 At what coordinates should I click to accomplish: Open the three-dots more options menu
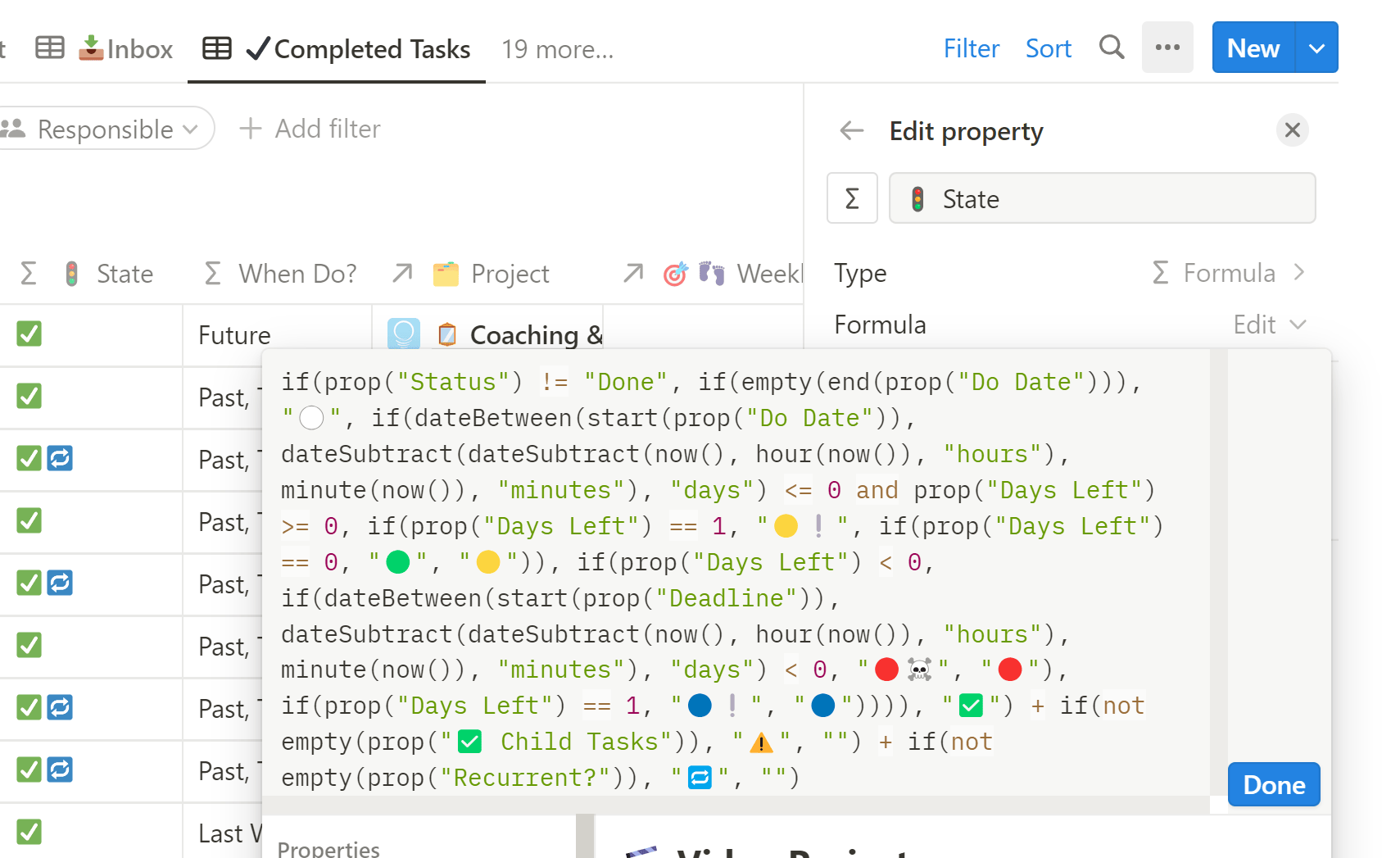point(1167,48)
